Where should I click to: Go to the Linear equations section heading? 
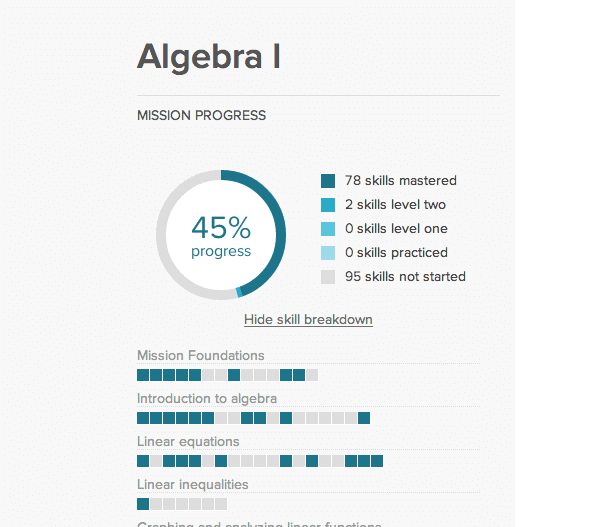click(188, 442)
